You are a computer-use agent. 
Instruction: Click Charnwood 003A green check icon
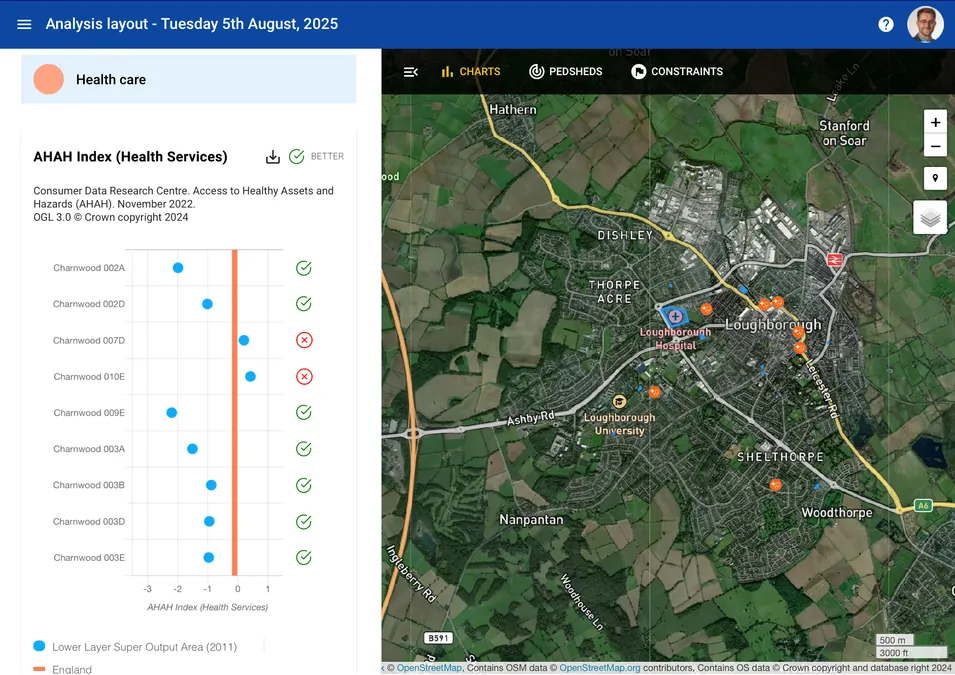click(304, 449)
